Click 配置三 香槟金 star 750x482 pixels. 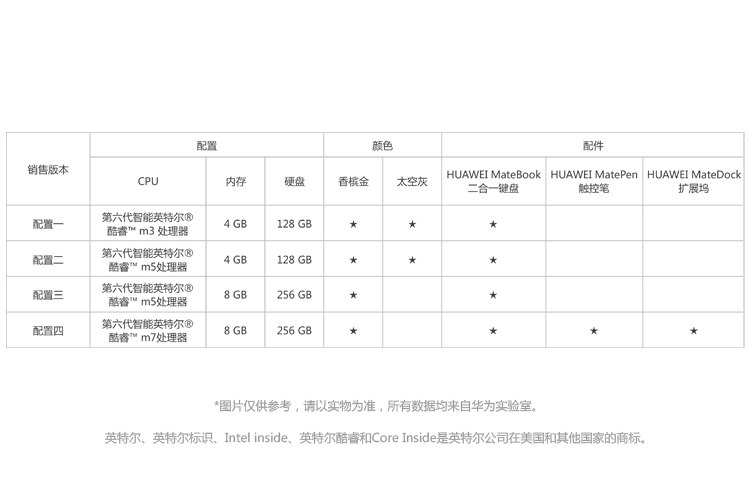point(353,295)
